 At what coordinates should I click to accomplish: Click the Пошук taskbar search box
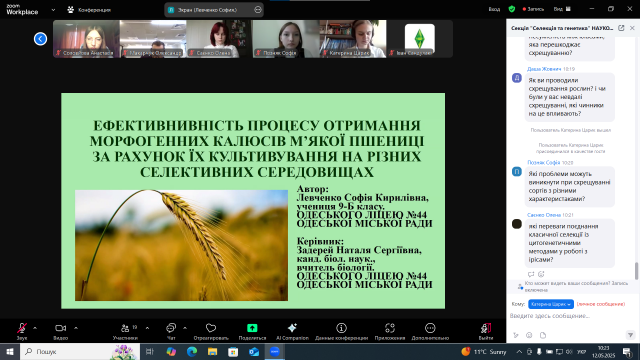coord(80,351)
